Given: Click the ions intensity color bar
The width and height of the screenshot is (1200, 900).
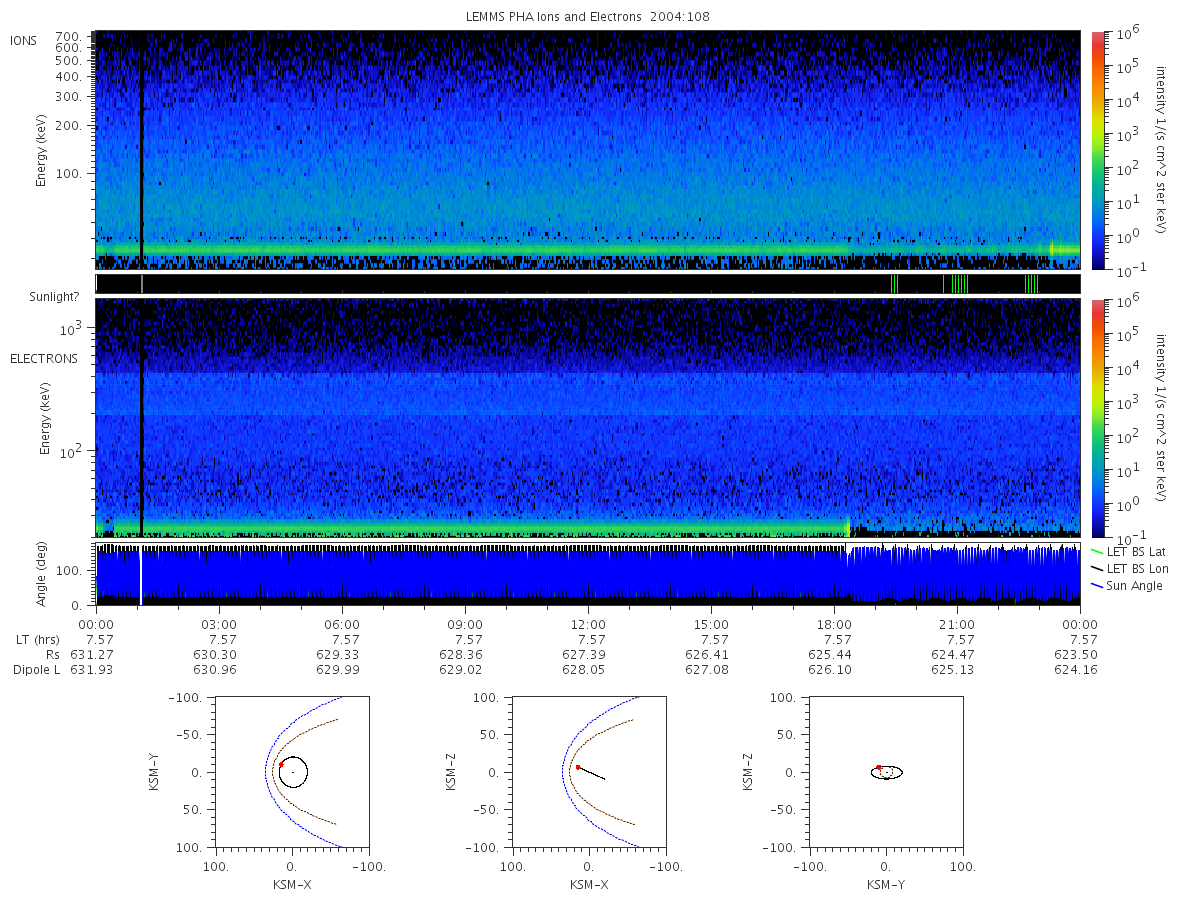Looking at the screenshot, I should [1097, 150].
